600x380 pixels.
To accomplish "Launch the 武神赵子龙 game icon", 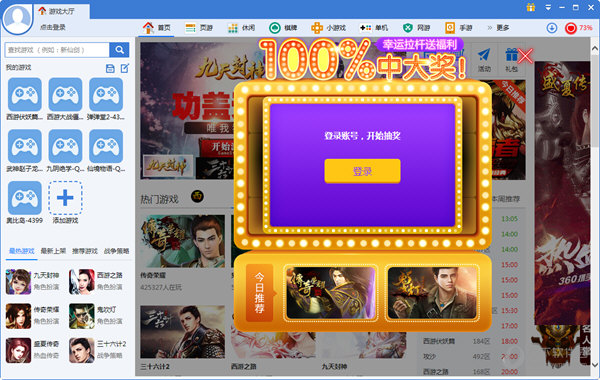I will [25, 146].
